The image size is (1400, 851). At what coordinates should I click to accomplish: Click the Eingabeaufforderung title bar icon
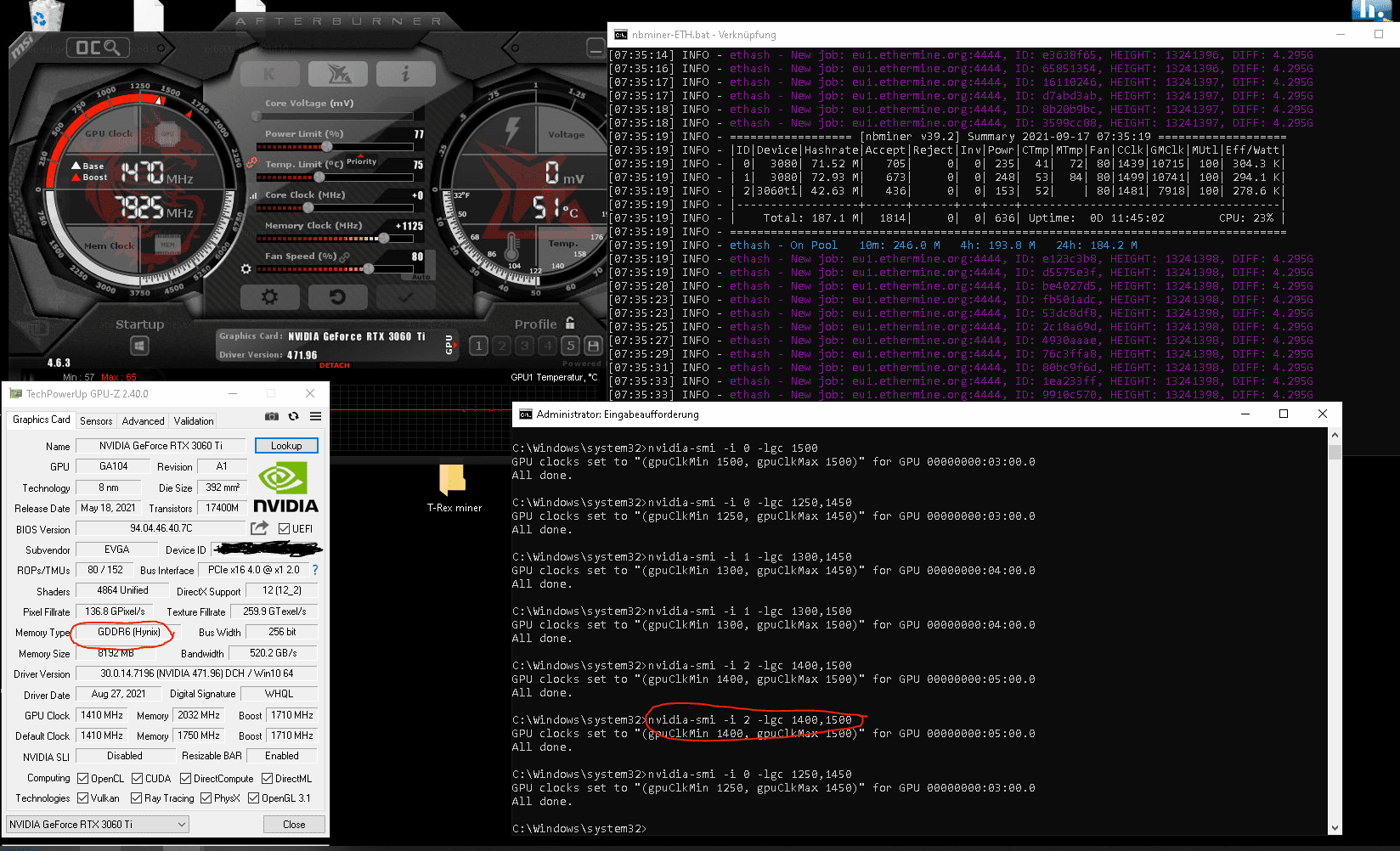[x=526, y=414]
